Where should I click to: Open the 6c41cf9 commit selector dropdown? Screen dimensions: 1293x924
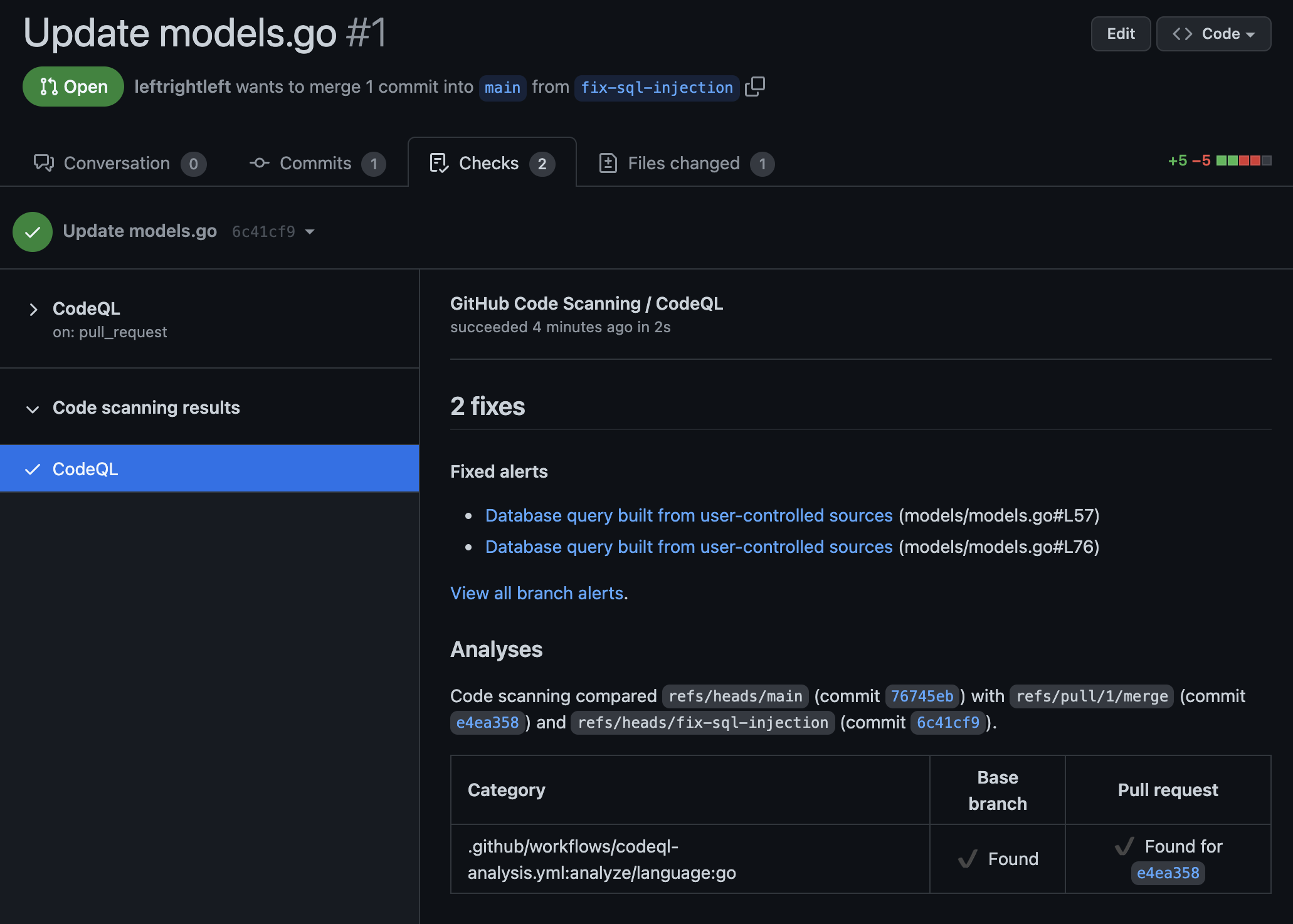tap(273, 232)
